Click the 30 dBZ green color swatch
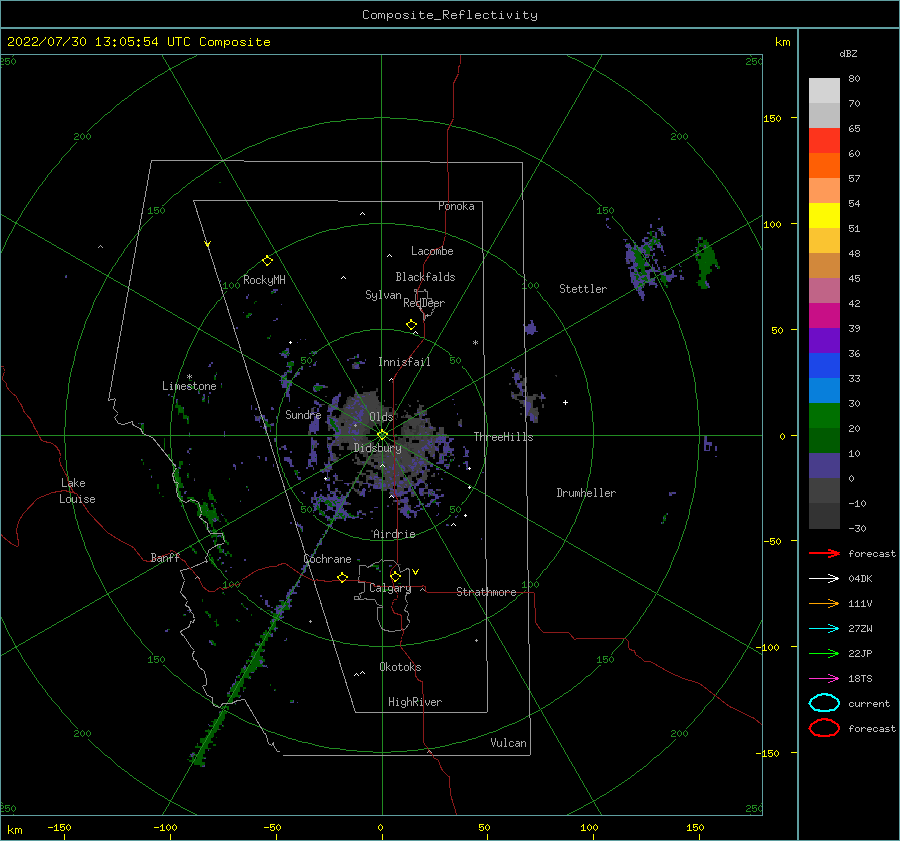The image size is (900, 841). [824, 415]
